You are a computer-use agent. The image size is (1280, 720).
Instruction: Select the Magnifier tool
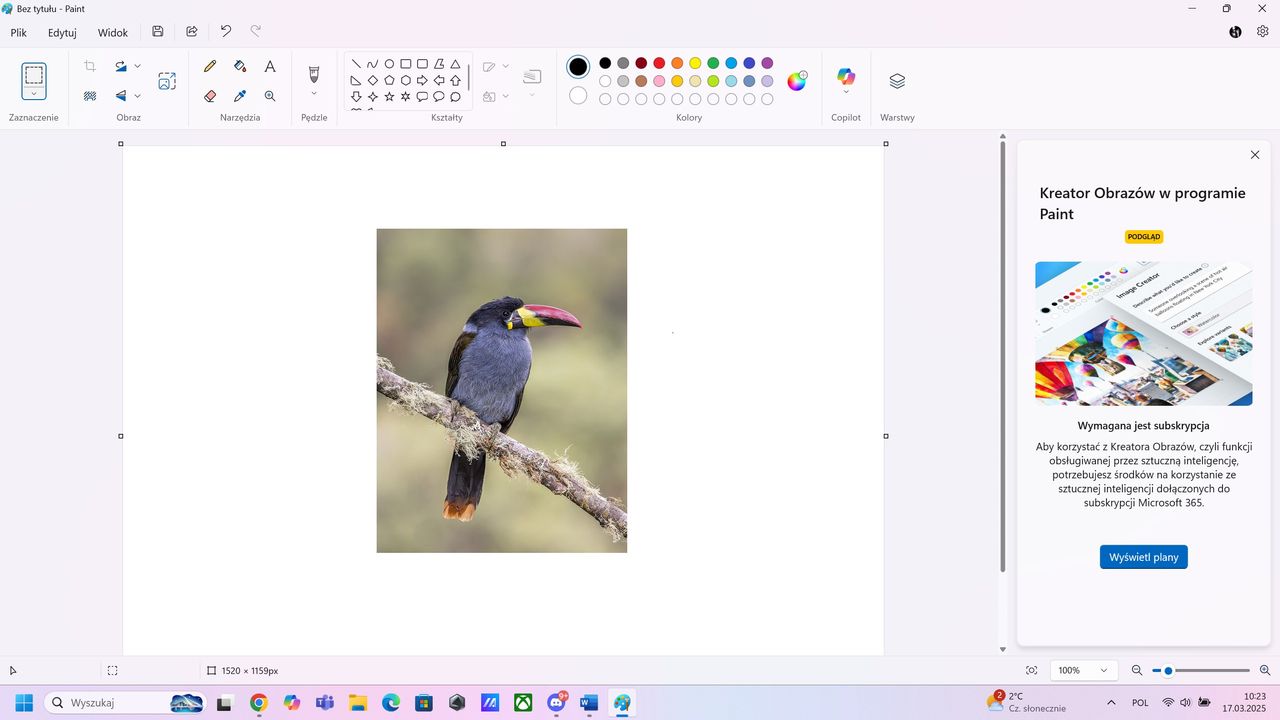point(270,96)
